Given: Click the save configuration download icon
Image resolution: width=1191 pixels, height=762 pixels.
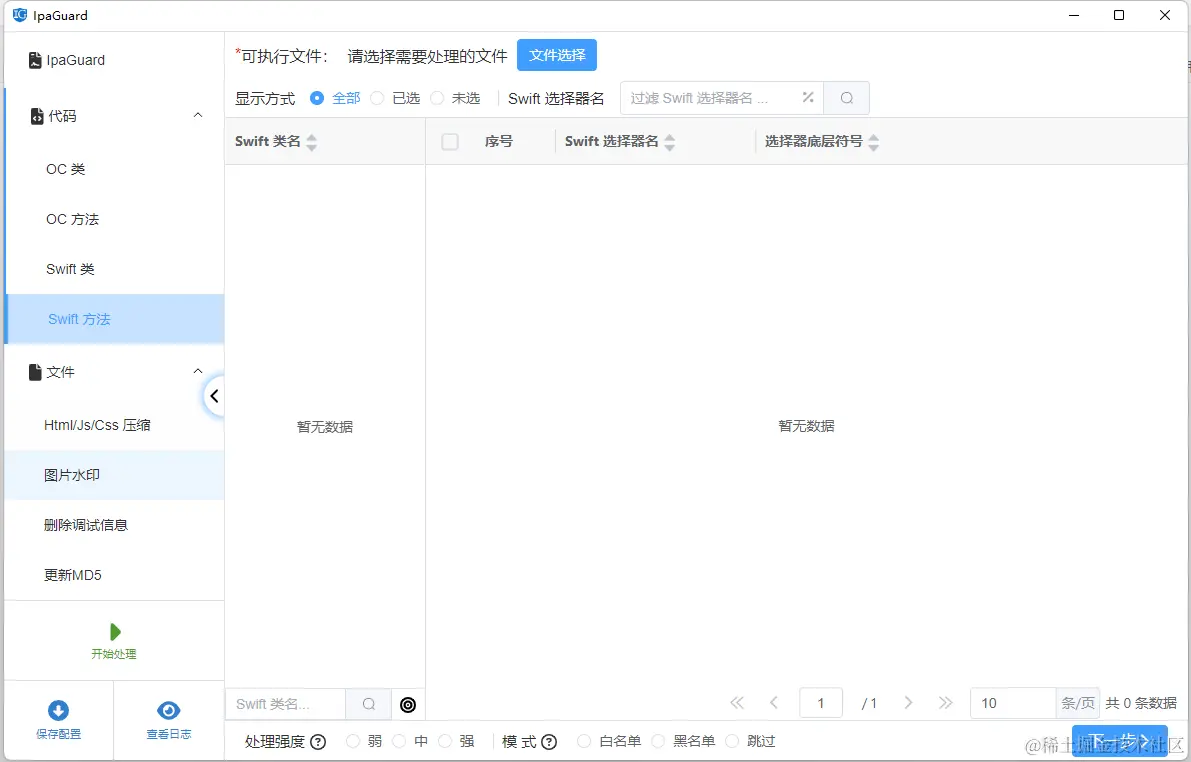Looking at the screenshot, I should click(x=58, y=710).
